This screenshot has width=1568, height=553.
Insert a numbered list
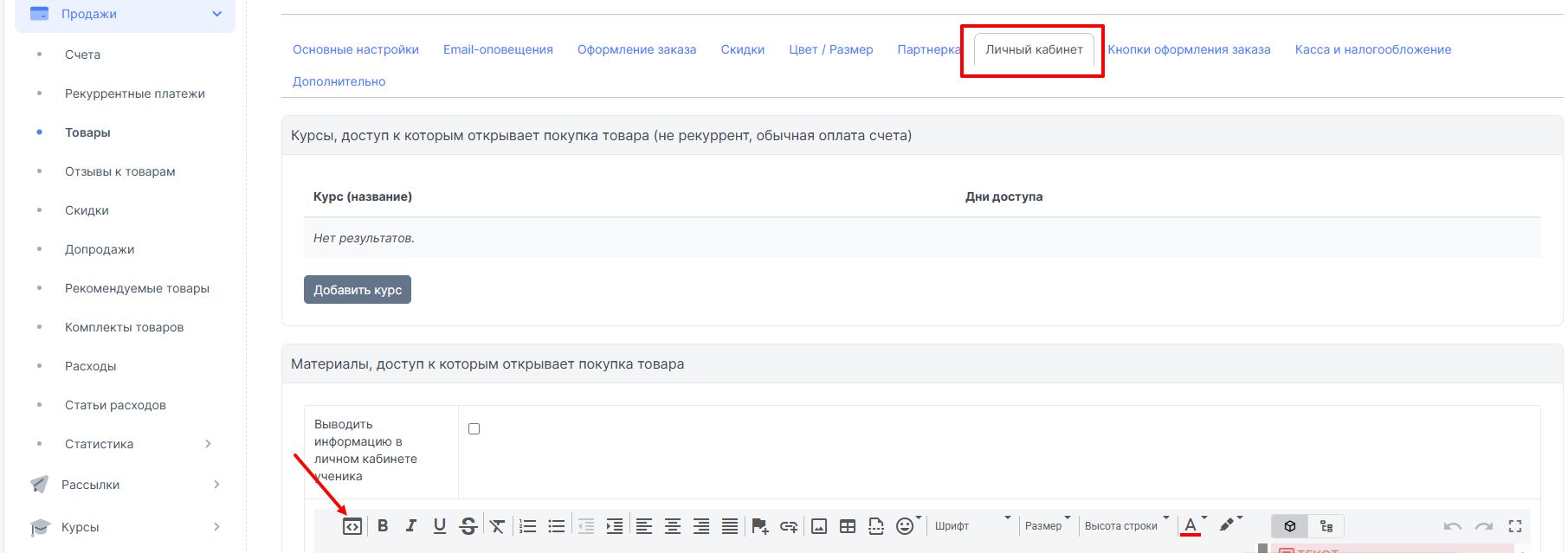(528, 525)
